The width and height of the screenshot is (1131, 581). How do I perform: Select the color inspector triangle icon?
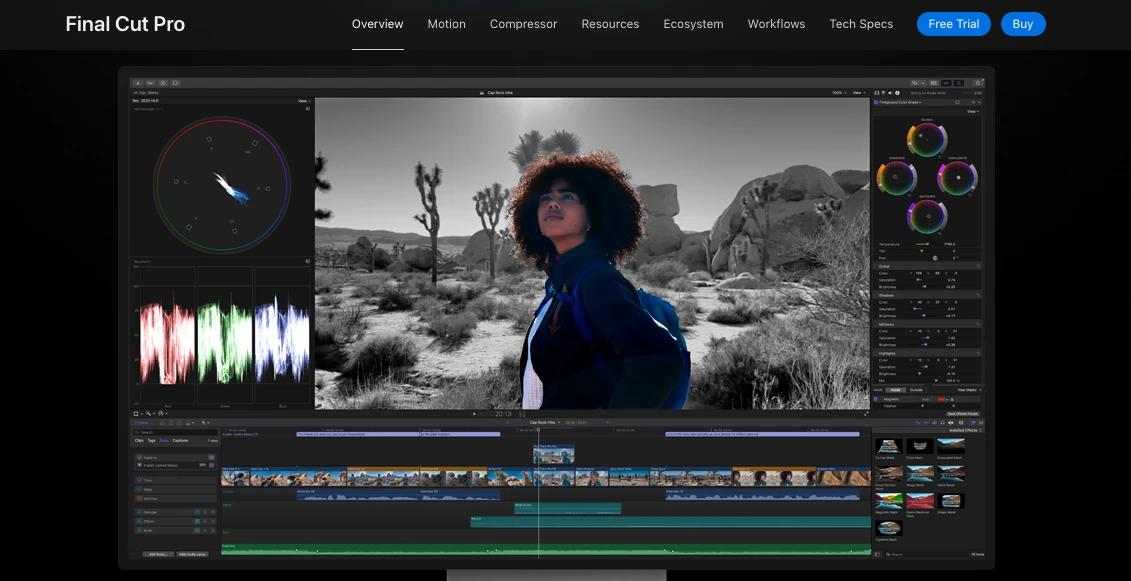[883, 92]
